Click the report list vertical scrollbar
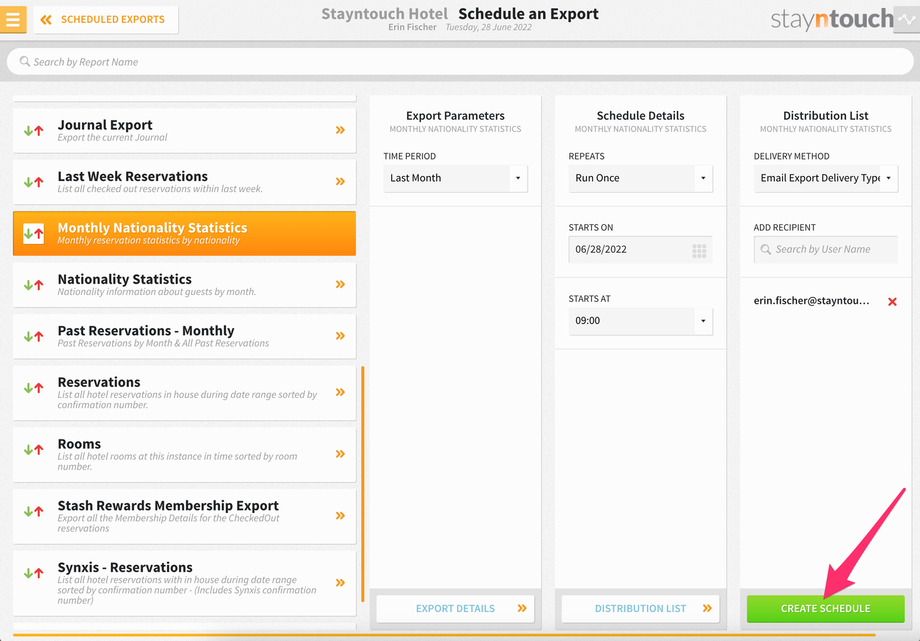Viewport: 920px width, 641px height. [x=363, y=484]
